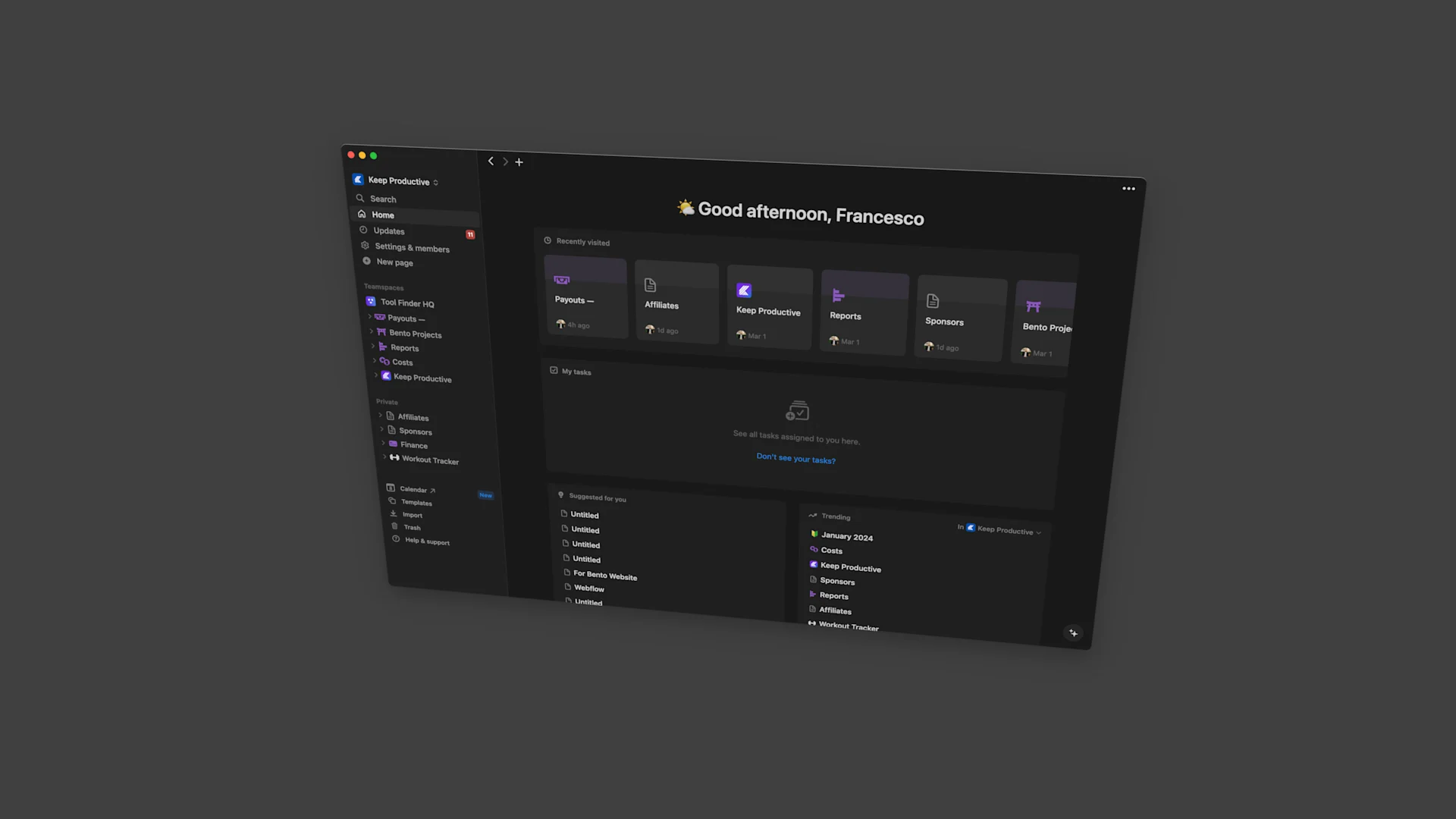Click the New tab plus button
The height and width of the screenshot is (819, 1456).
pos(519,162)
